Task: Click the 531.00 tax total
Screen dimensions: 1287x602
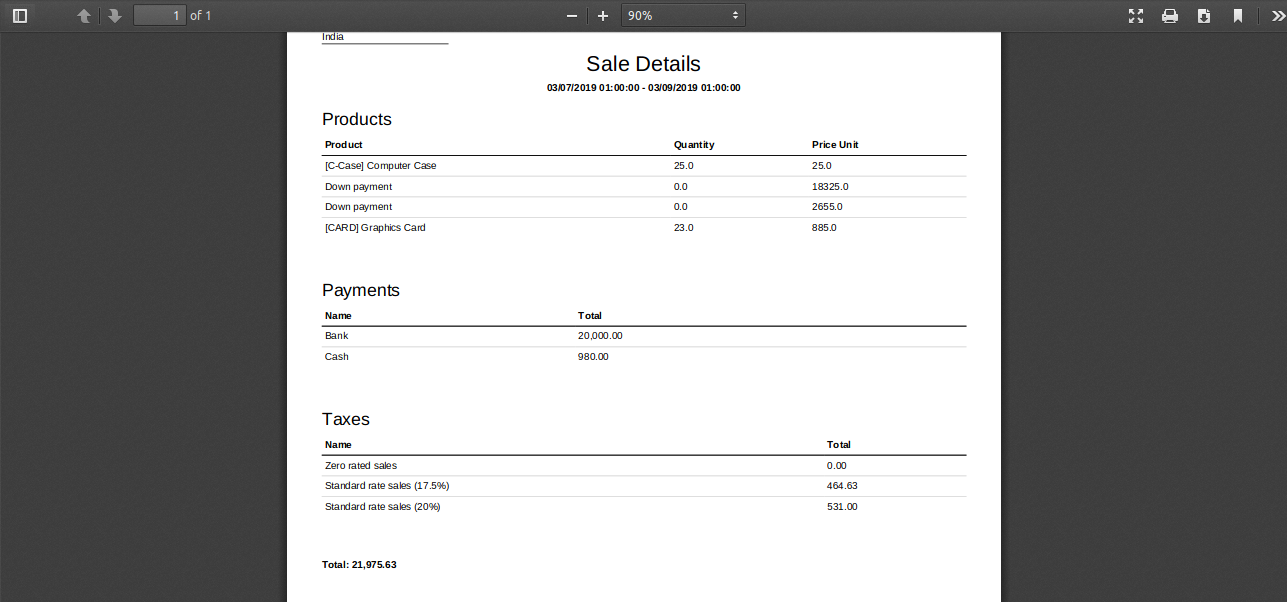Action: pyautogui.click(x=842, y=507)
